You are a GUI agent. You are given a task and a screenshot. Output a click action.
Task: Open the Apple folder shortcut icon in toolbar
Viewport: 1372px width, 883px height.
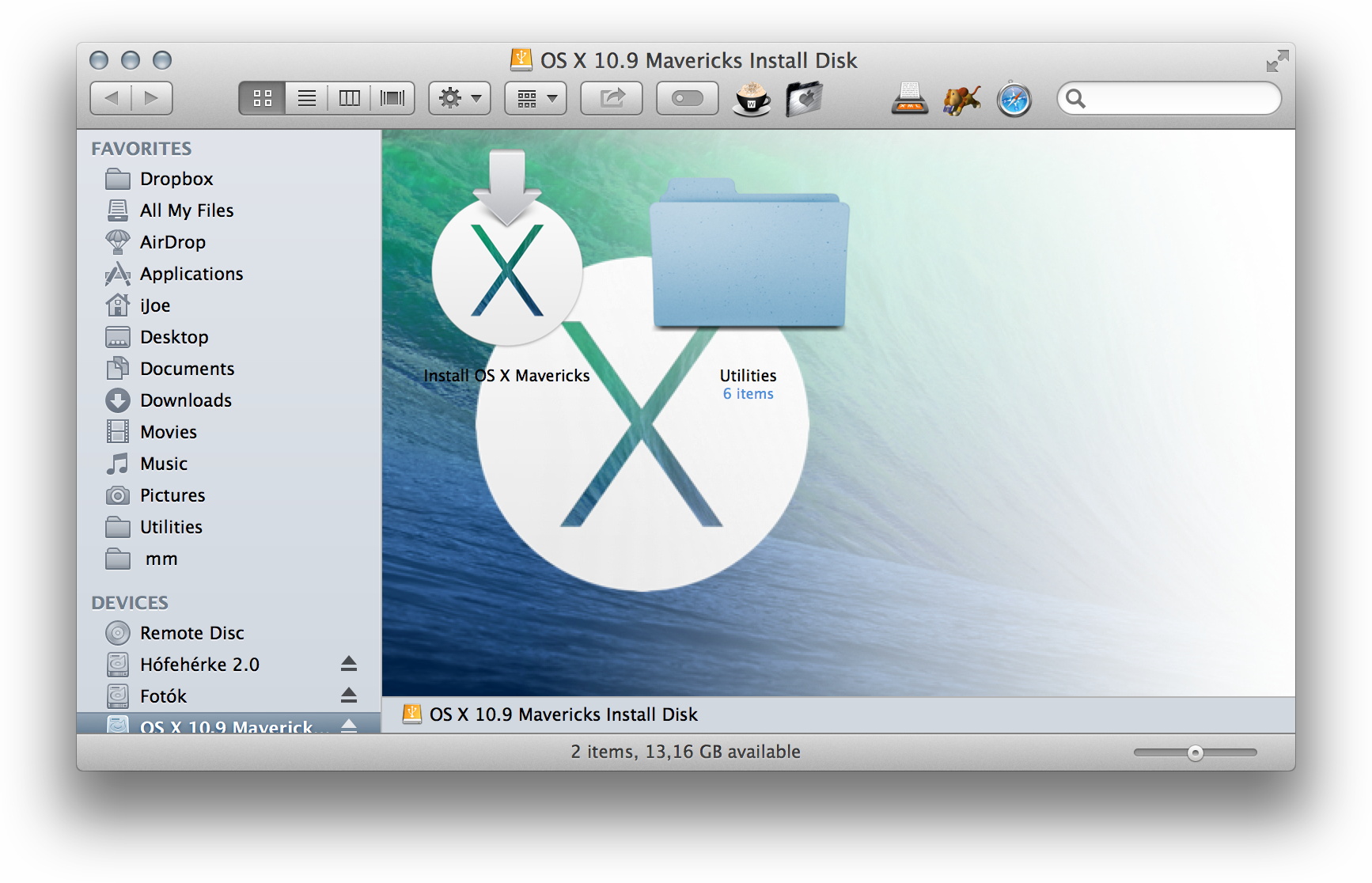point(804,99)
